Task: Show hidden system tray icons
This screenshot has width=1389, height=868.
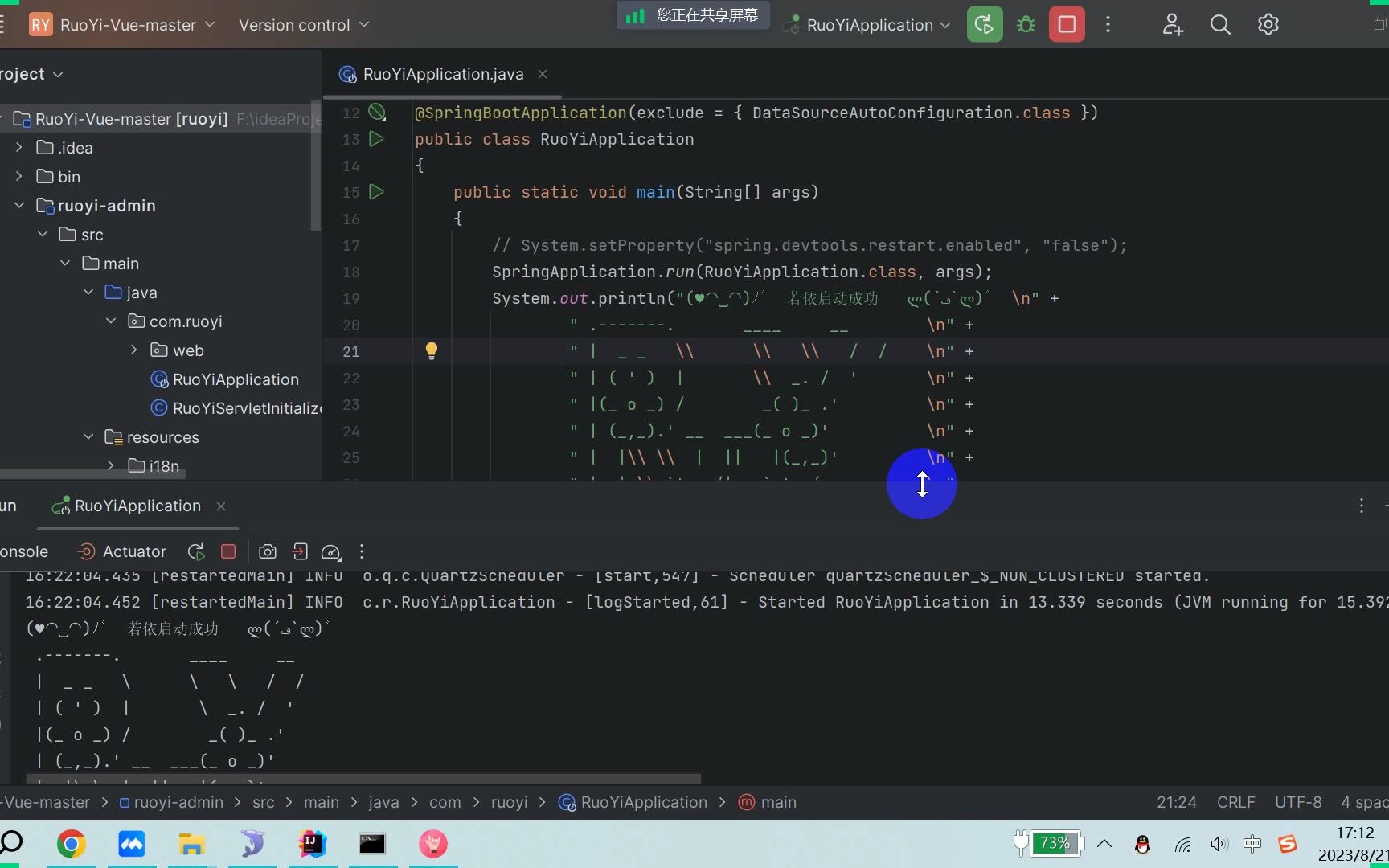Action: tap(1104, 843)
